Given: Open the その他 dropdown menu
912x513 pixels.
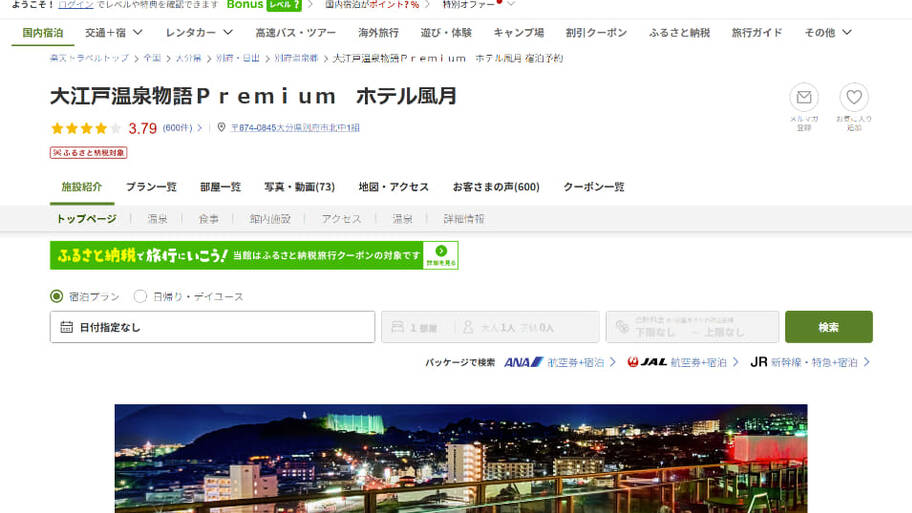Looking at the screenshot, I should pos(828,33).
